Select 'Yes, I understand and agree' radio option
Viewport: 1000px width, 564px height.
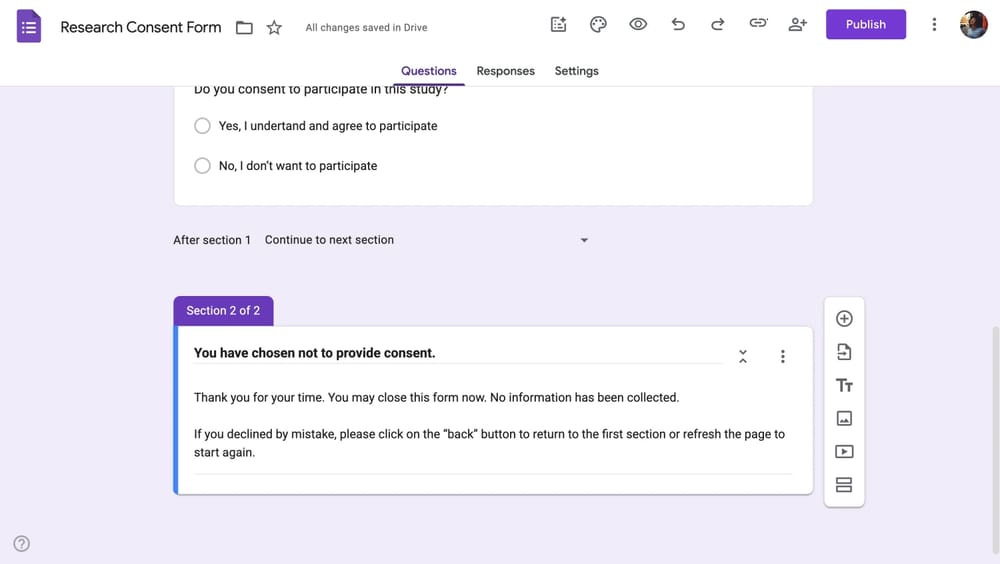tap(202, 126)
